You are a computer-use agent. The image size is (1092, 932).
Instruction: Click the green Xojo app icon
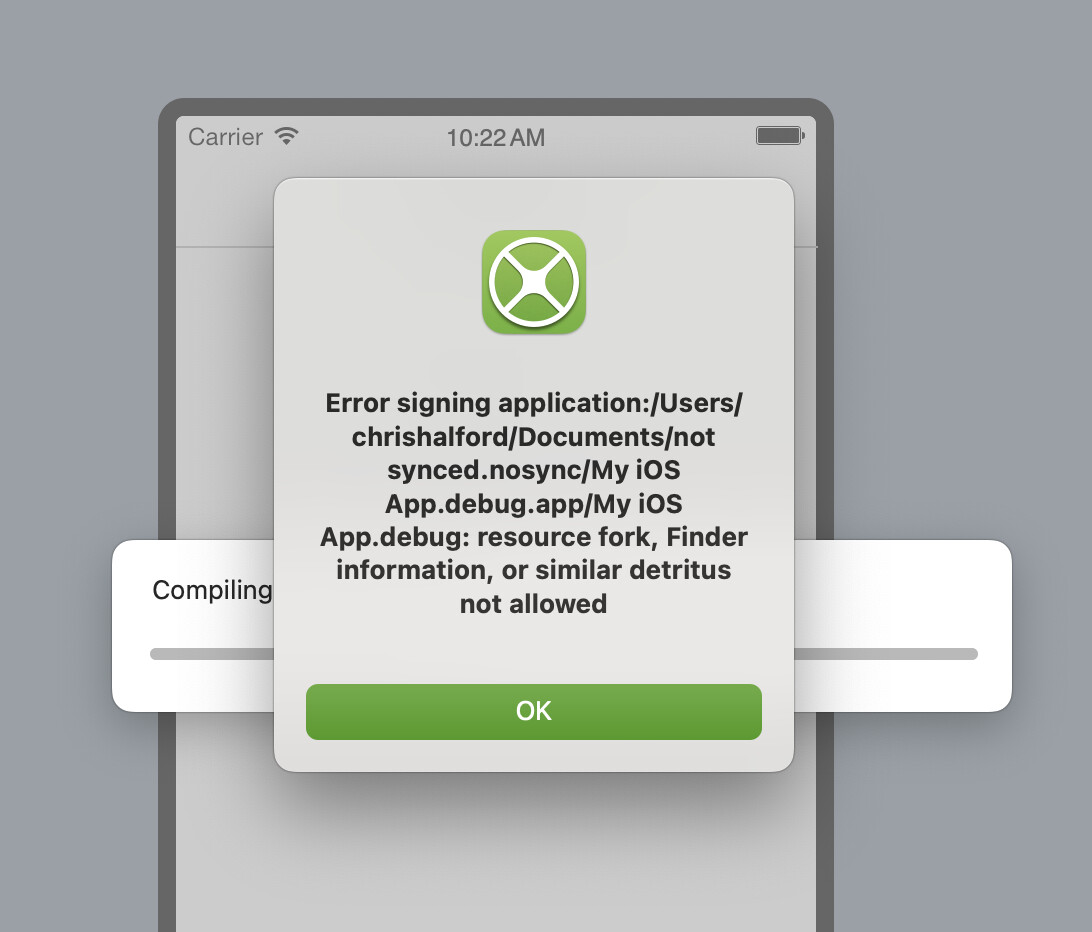[533, 282]
